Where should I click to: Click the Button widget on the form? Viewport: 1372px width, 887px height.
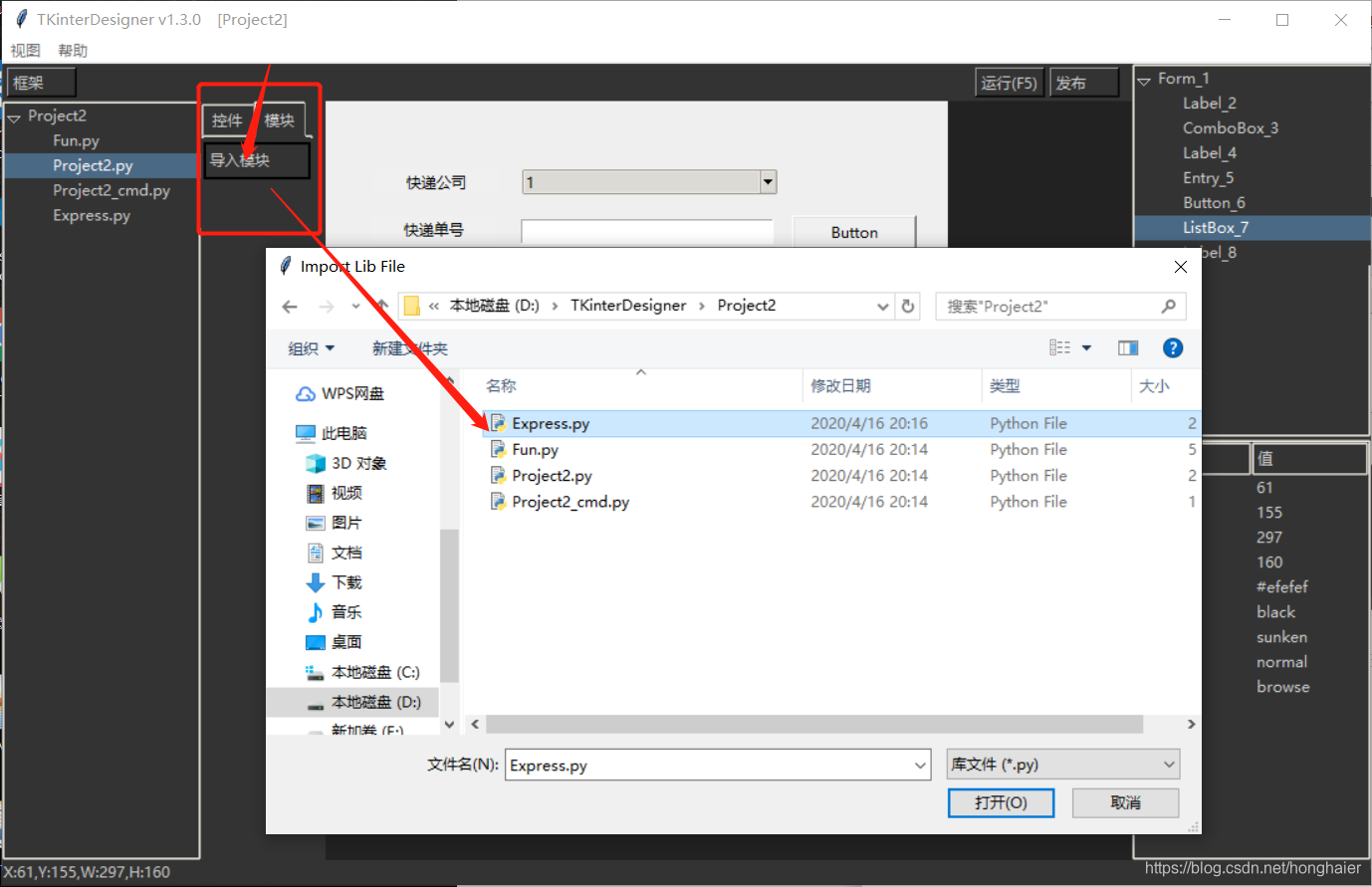[854, 232]
